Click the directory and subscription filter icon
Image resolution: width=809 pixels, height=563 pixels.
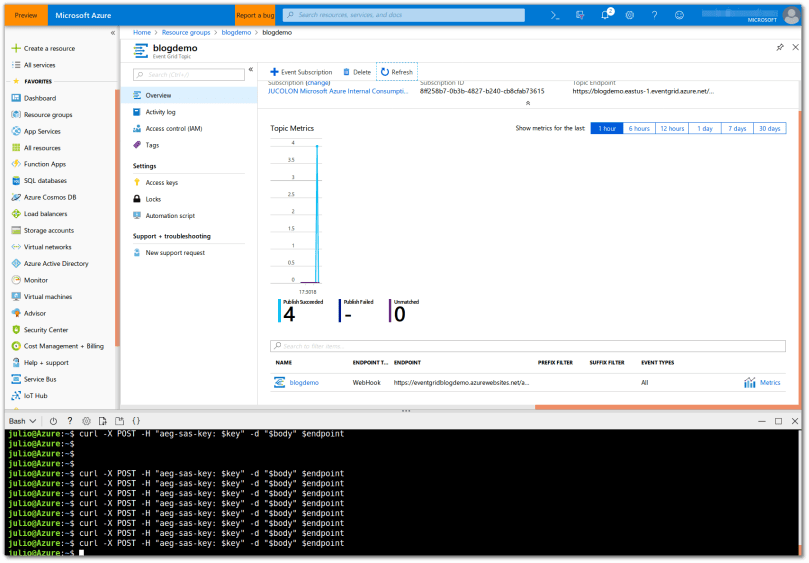[x=581, y=15]
